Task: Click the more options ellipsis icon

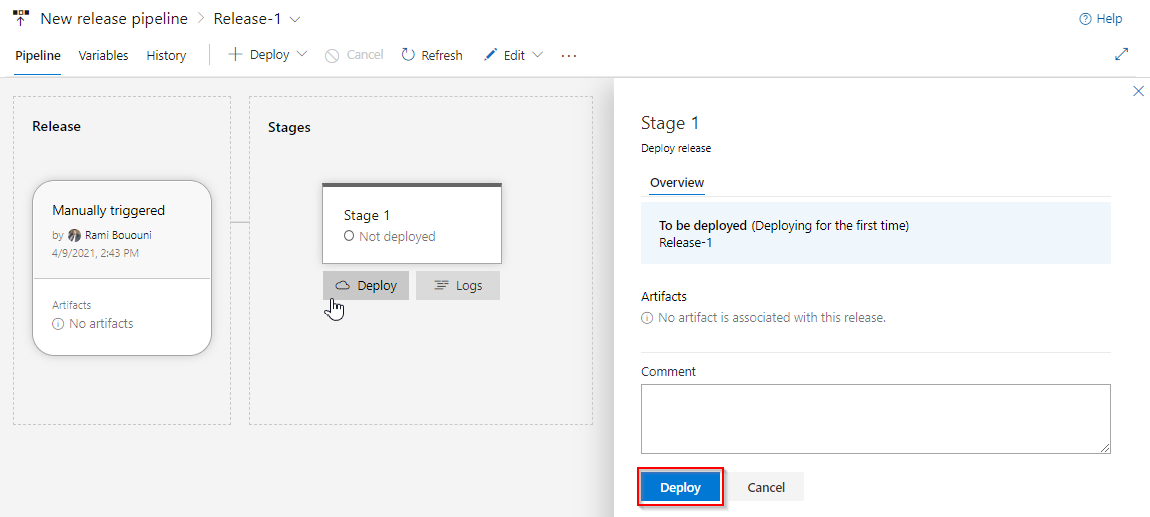Action: [569, 56]
